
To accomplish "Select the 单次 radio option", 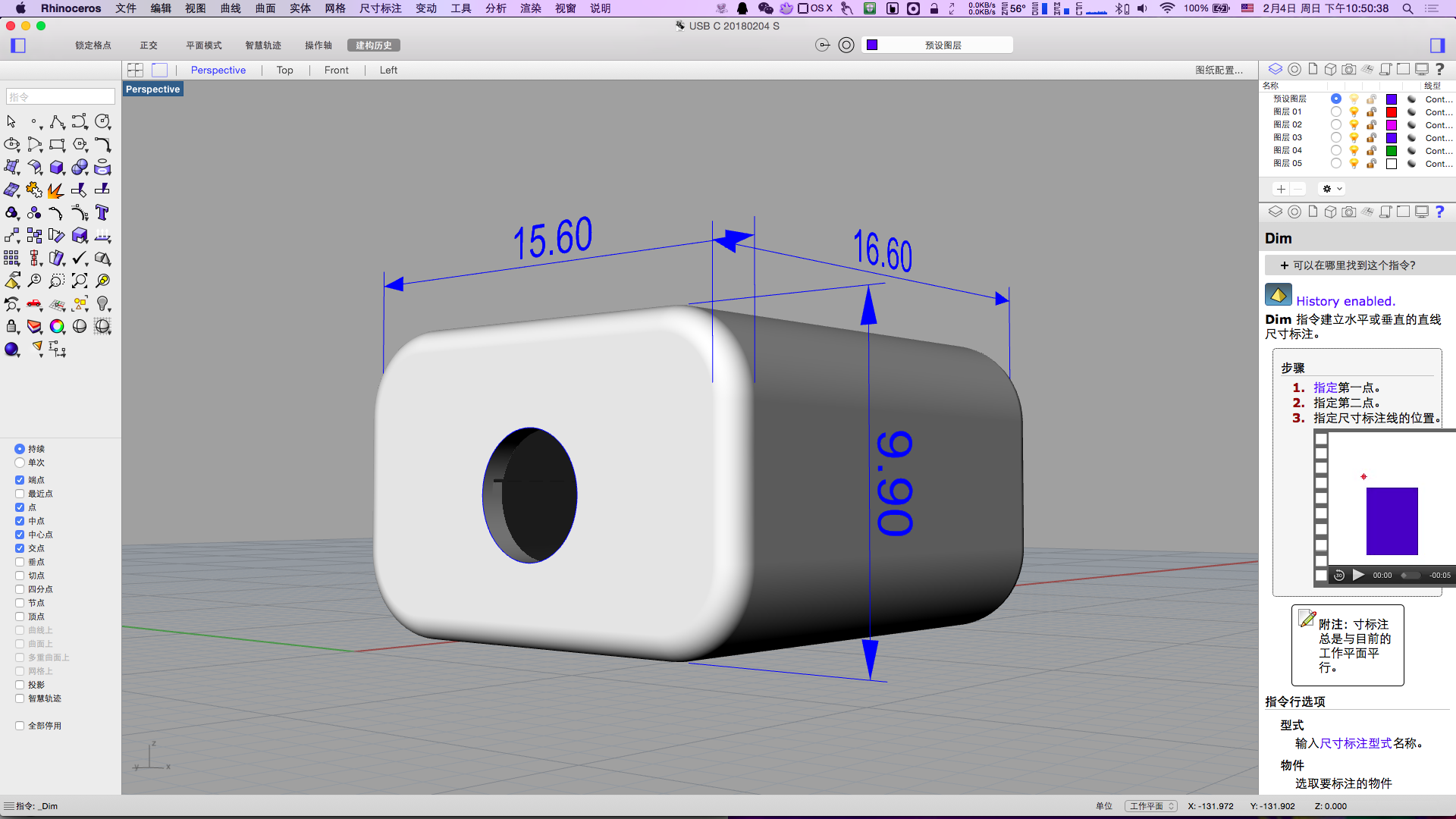I will pos(20,463).
